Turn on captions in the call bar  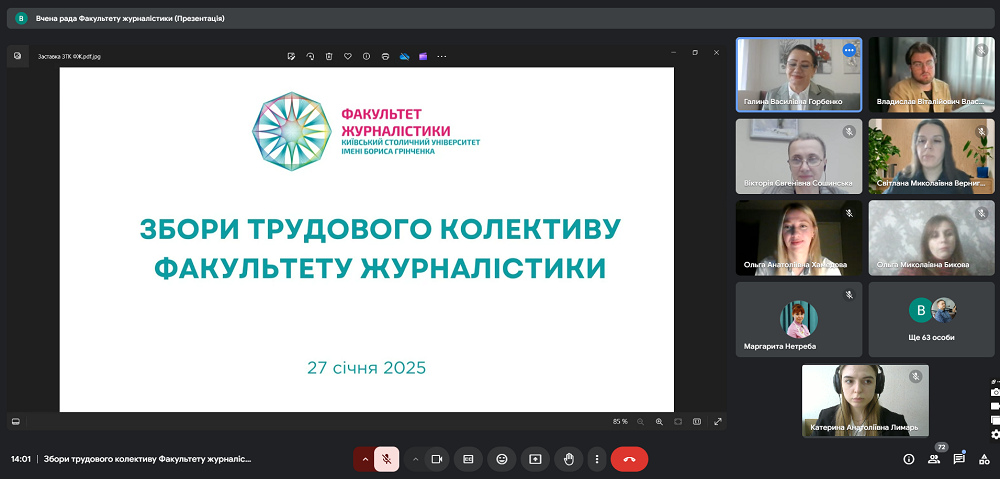click(x=468, y=459)
